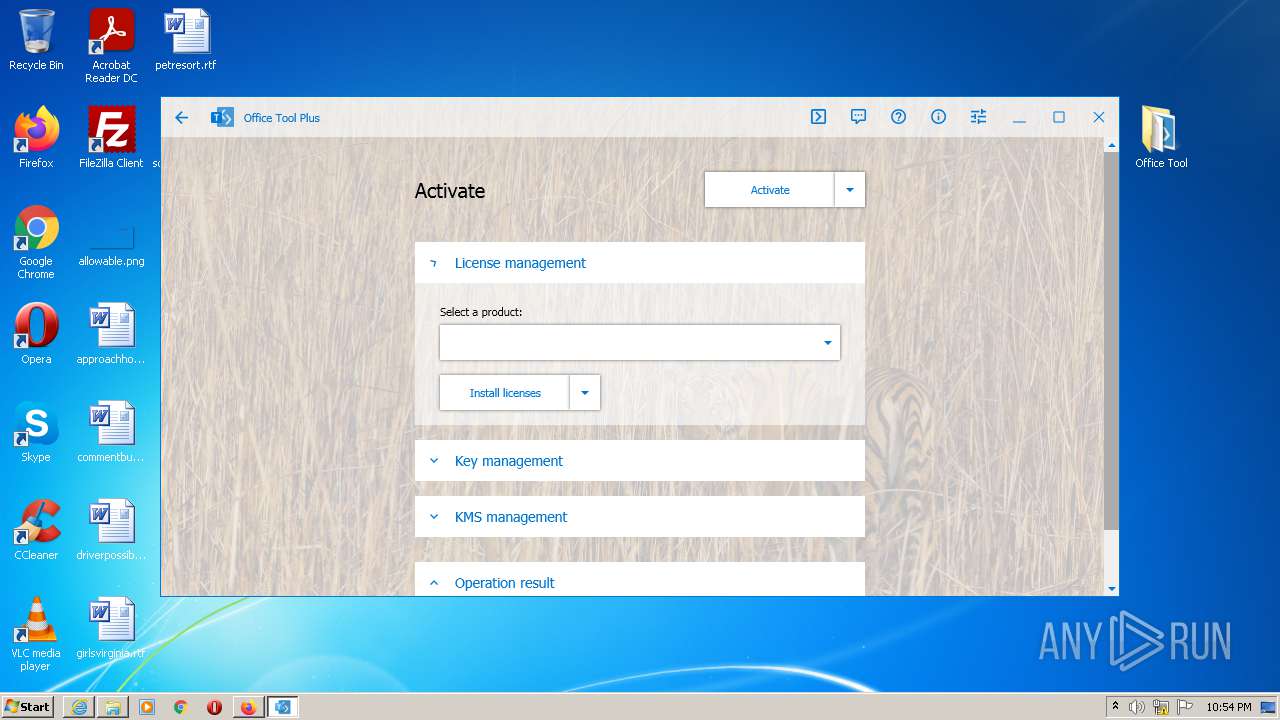1280x720 pixels.
Task: Open Opera from the taskbar
Action: 214,707
